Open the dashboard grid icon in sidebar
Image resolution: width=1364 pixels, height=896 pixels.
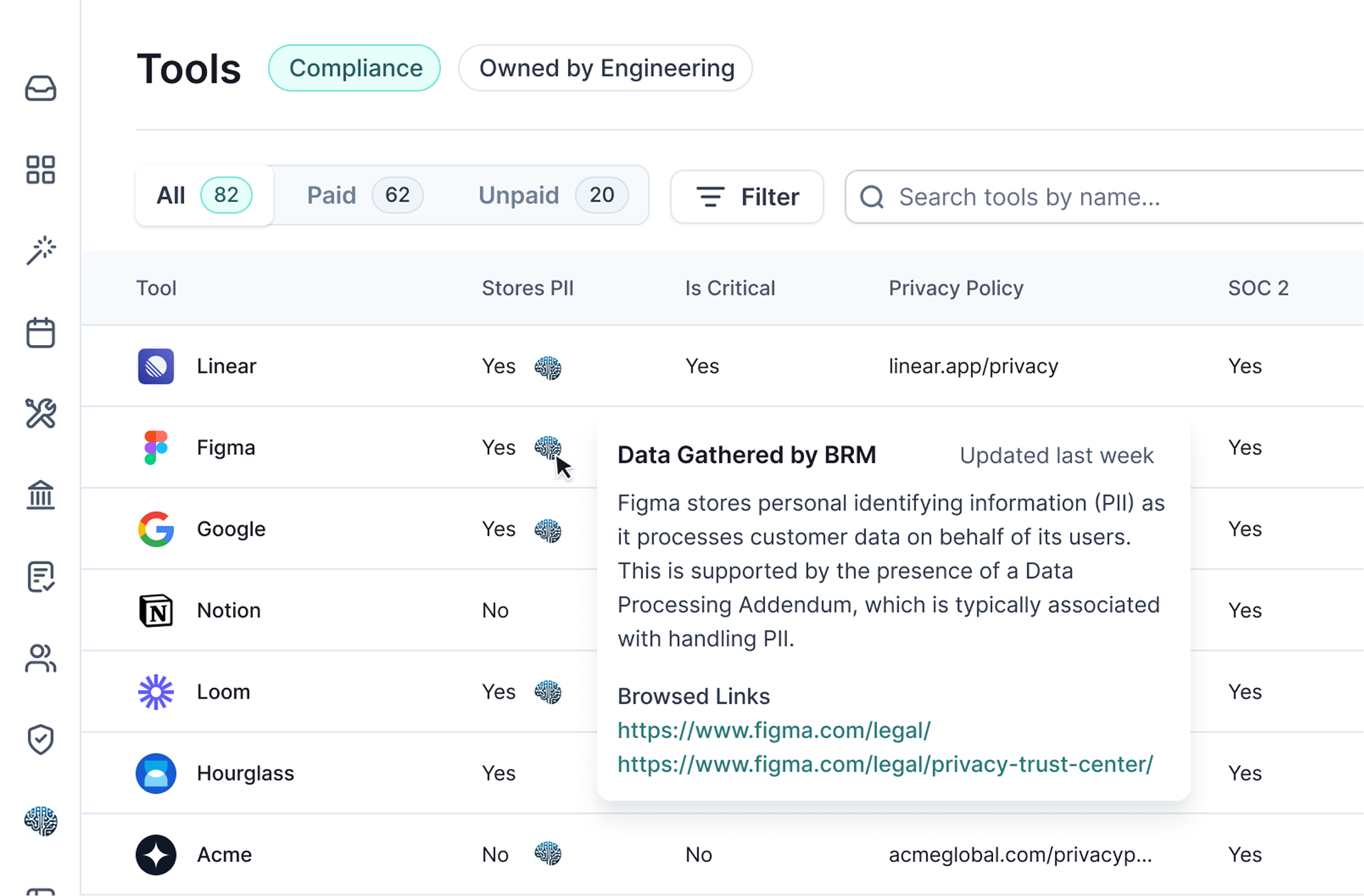pos(40,170)
